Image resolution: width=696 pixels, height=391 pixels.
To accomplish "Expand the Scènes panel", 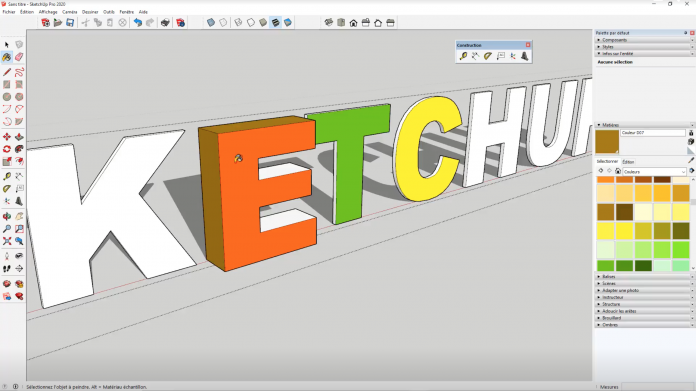I will click(644, 284).
